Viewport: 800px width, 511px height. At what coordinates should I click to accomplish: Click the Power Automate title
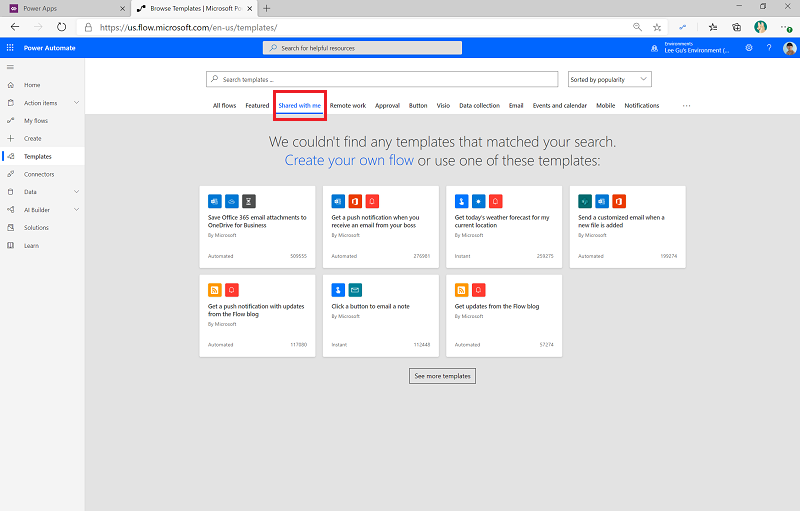point(49,48)
